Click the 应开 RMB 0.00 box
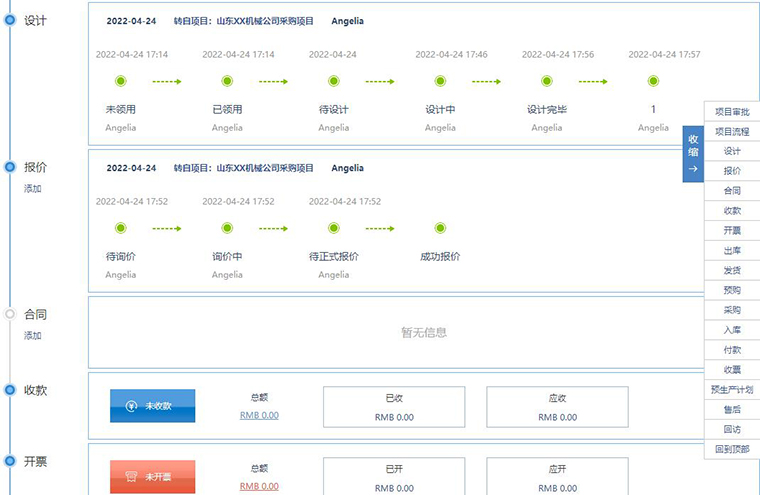 coord(557,476)
